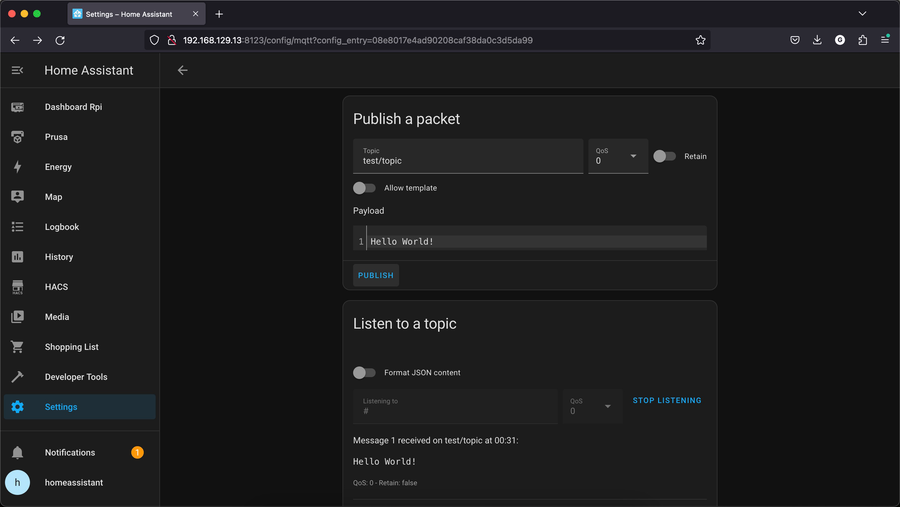The width and height of the screenshot is (900, 507).
Task: Open the Shopping List cart icon
Action: (x=17, y=347)
